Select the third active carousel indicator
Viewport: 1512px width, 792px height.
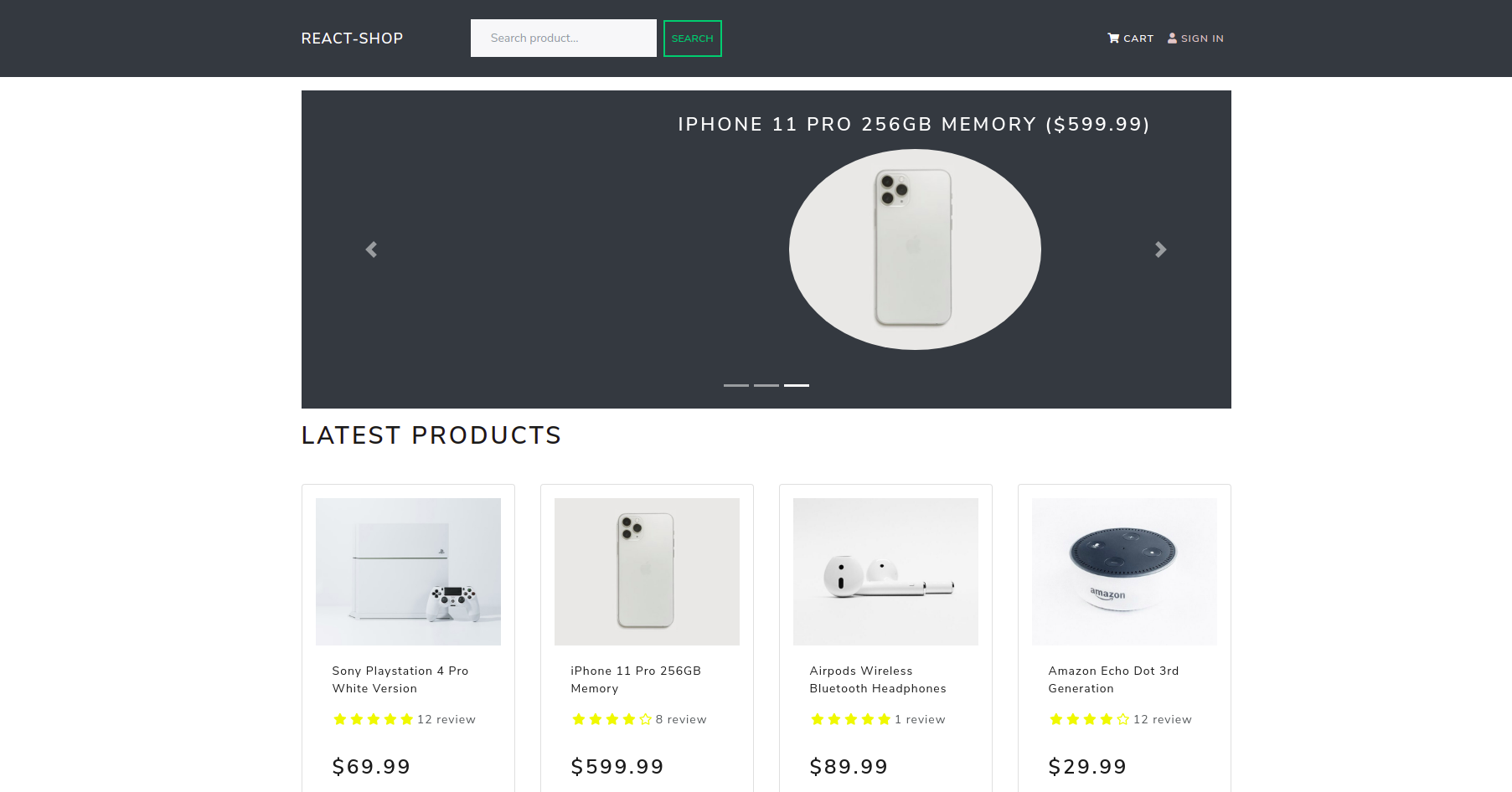pos(797,385)
